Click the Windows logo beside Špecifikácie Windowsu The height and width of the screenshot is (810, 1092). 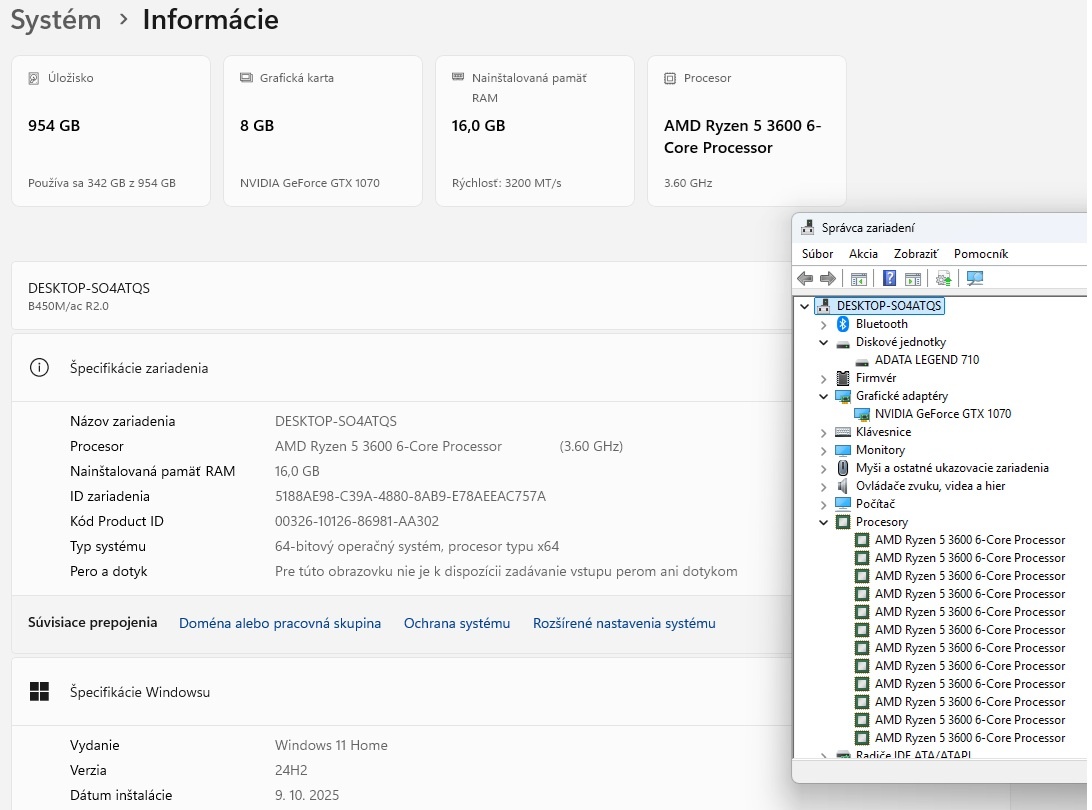[x=39, y=692]
